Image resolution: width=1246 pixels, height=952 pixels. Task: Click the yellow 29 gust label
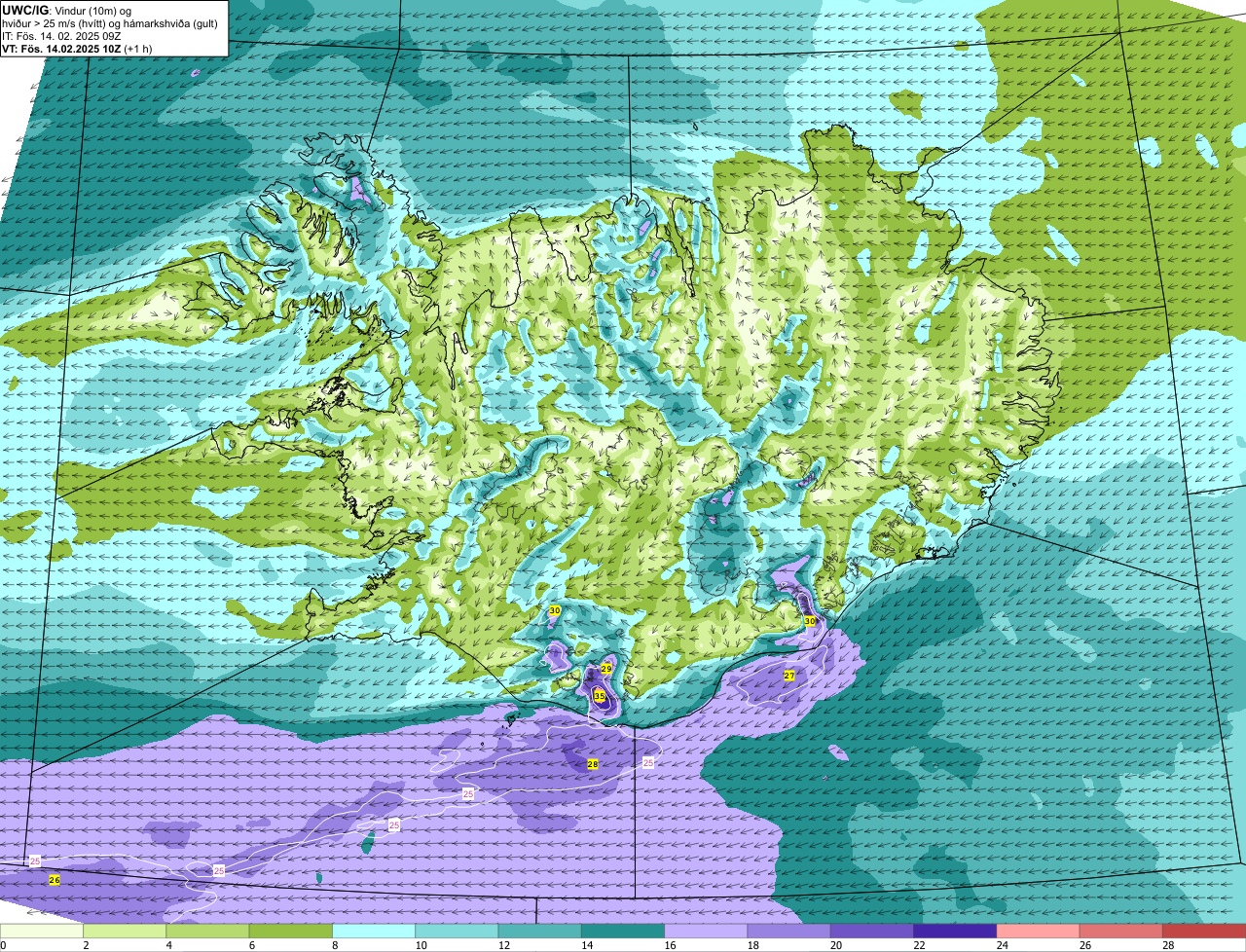coord(606,669)
